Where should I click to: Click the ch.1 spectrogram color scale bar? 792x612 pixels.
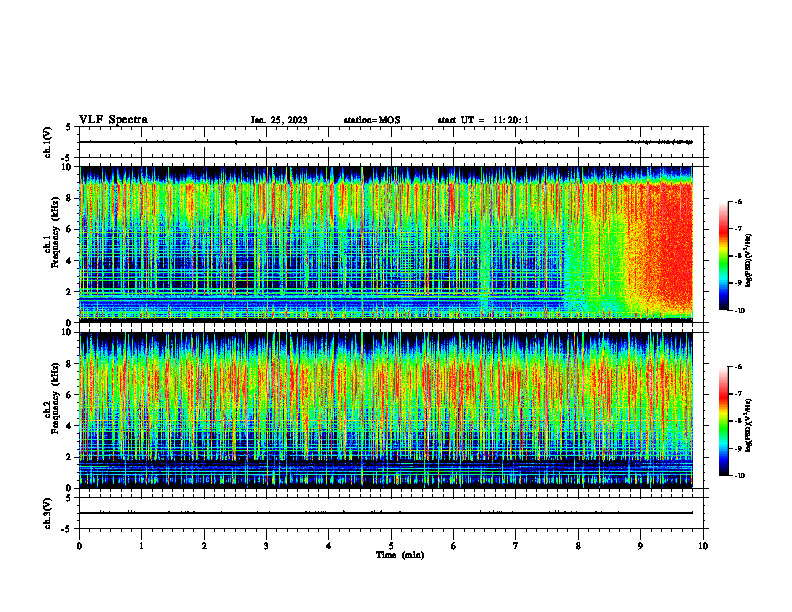(x=723, y=256)
